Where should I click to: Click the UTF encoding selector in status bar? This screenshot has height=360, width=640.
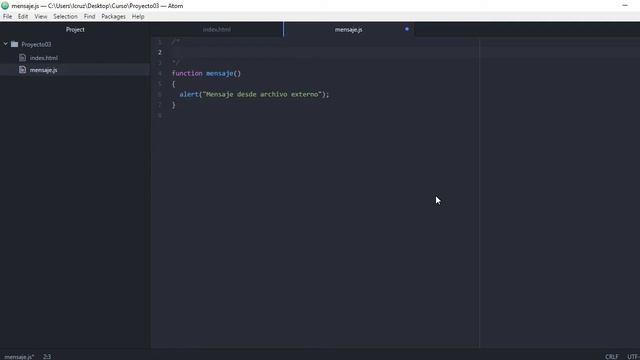633,357
